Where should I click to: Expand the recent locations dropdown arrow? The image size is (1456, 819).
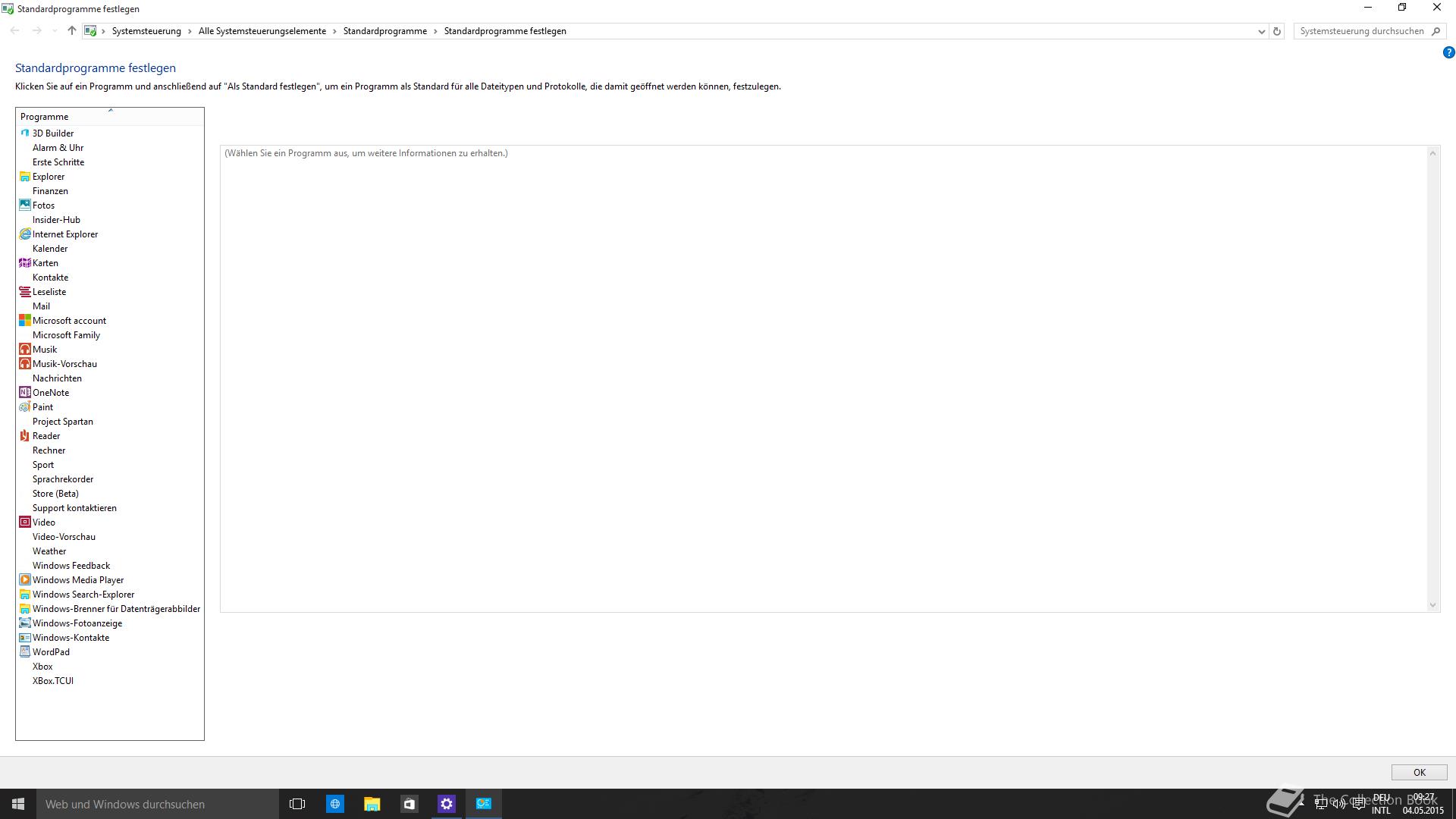[x=55, y=31]
